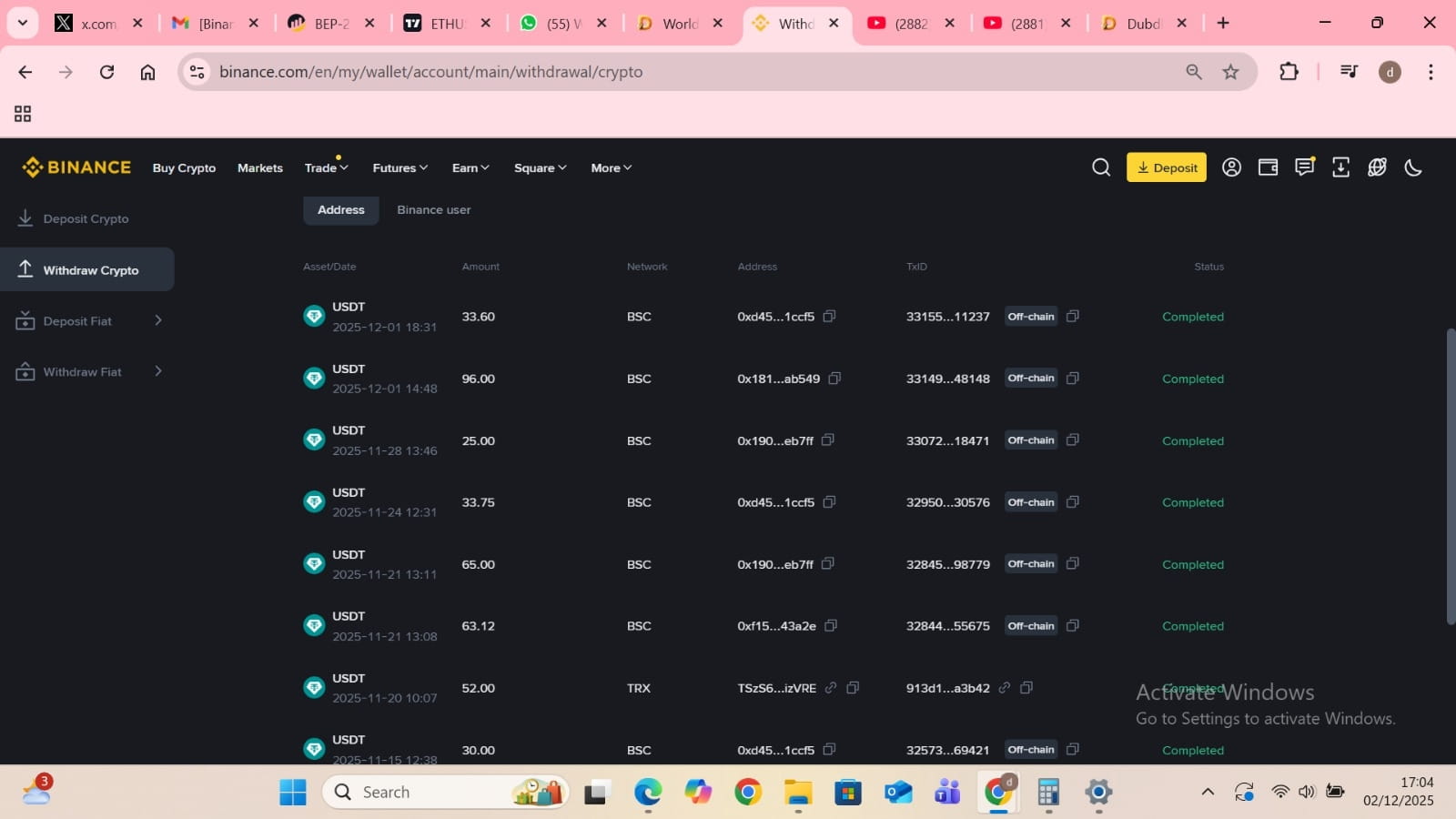Expand the Square menu

point(541,167)
